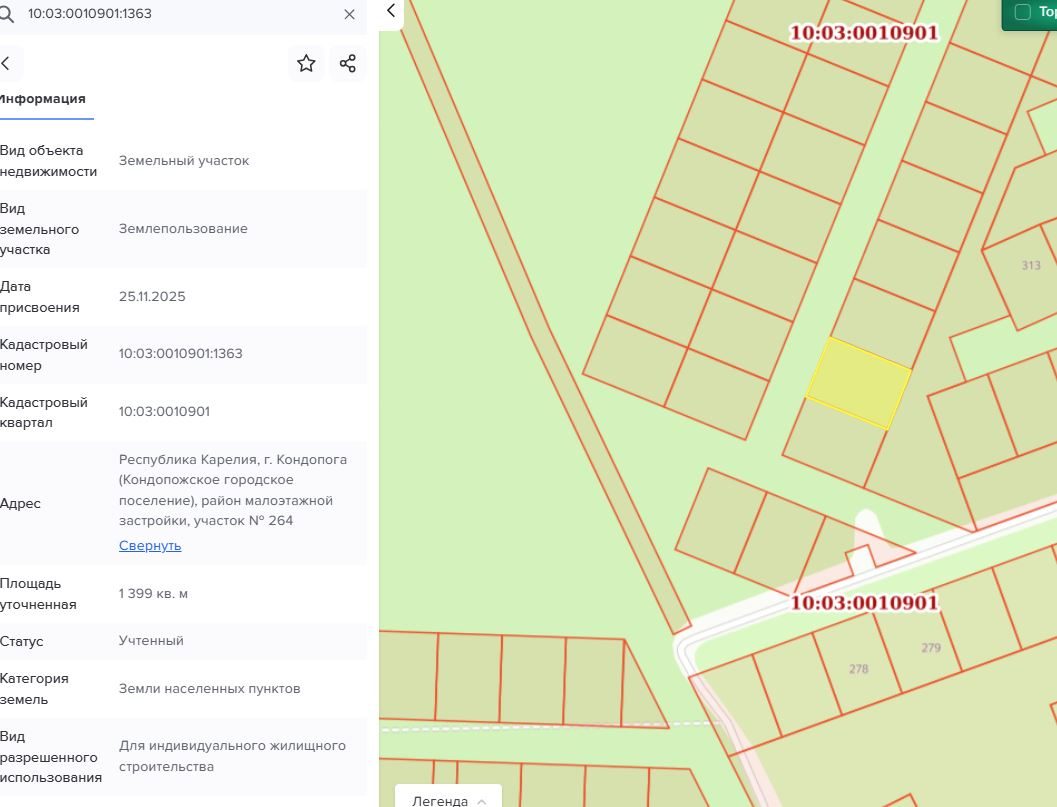The width and height of the screenshot is (1057, 807).
Task: Click the Кадастровый квартал value 10:03:0010901
Action: click(164, 412)
